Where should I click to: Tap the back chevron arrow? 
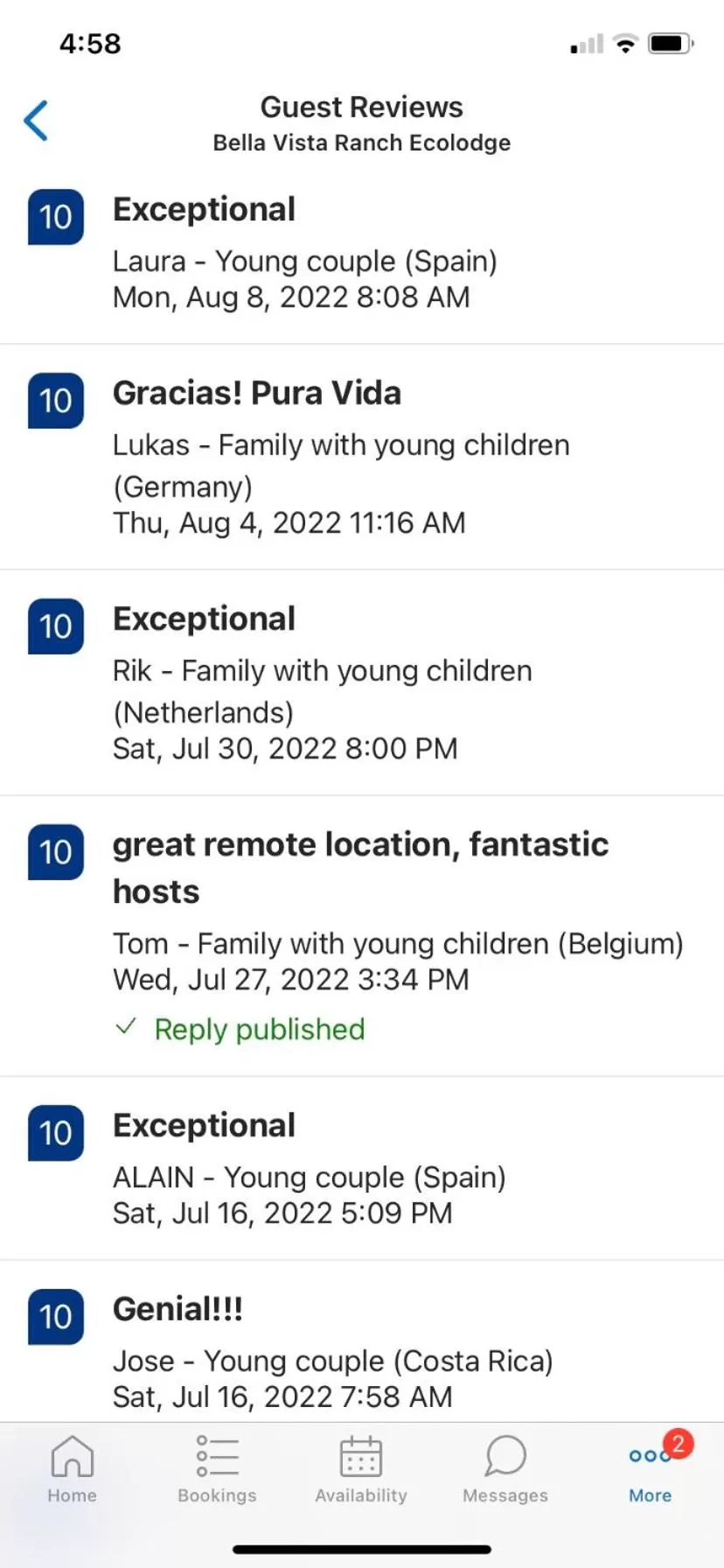tap(36, 121)
